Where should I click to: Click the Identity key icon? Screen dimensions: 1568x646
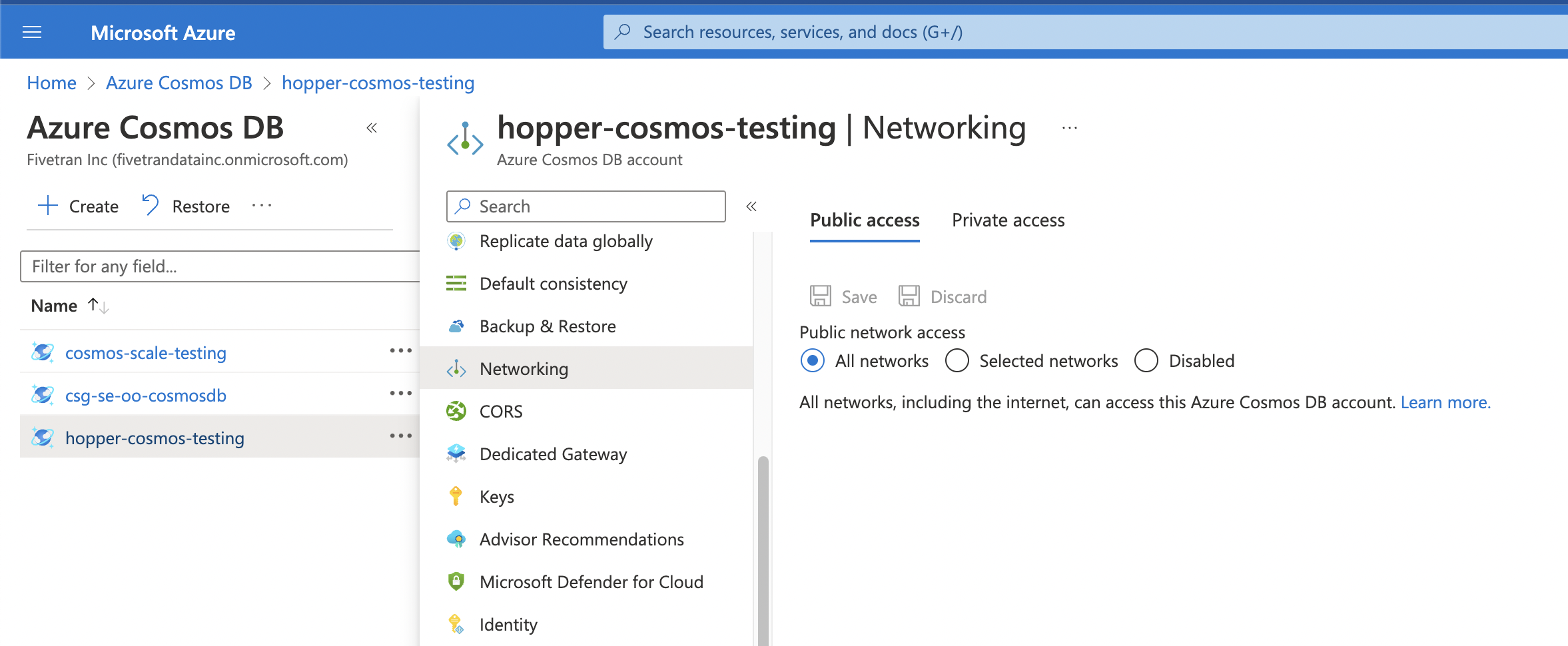pyautogui.click(x=456, y=624)
